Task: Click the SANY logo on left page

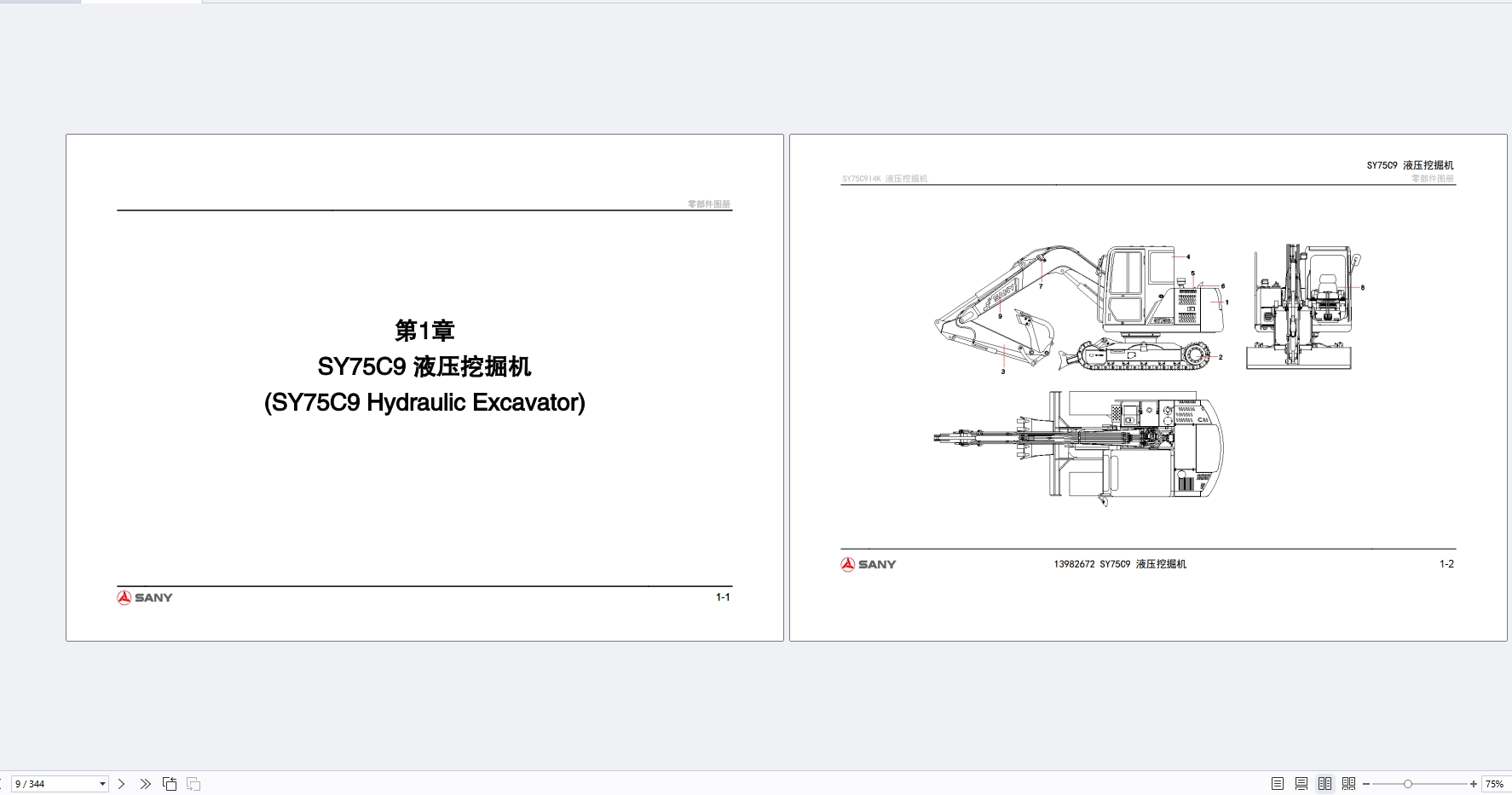Action: click(x=145, y=597)
